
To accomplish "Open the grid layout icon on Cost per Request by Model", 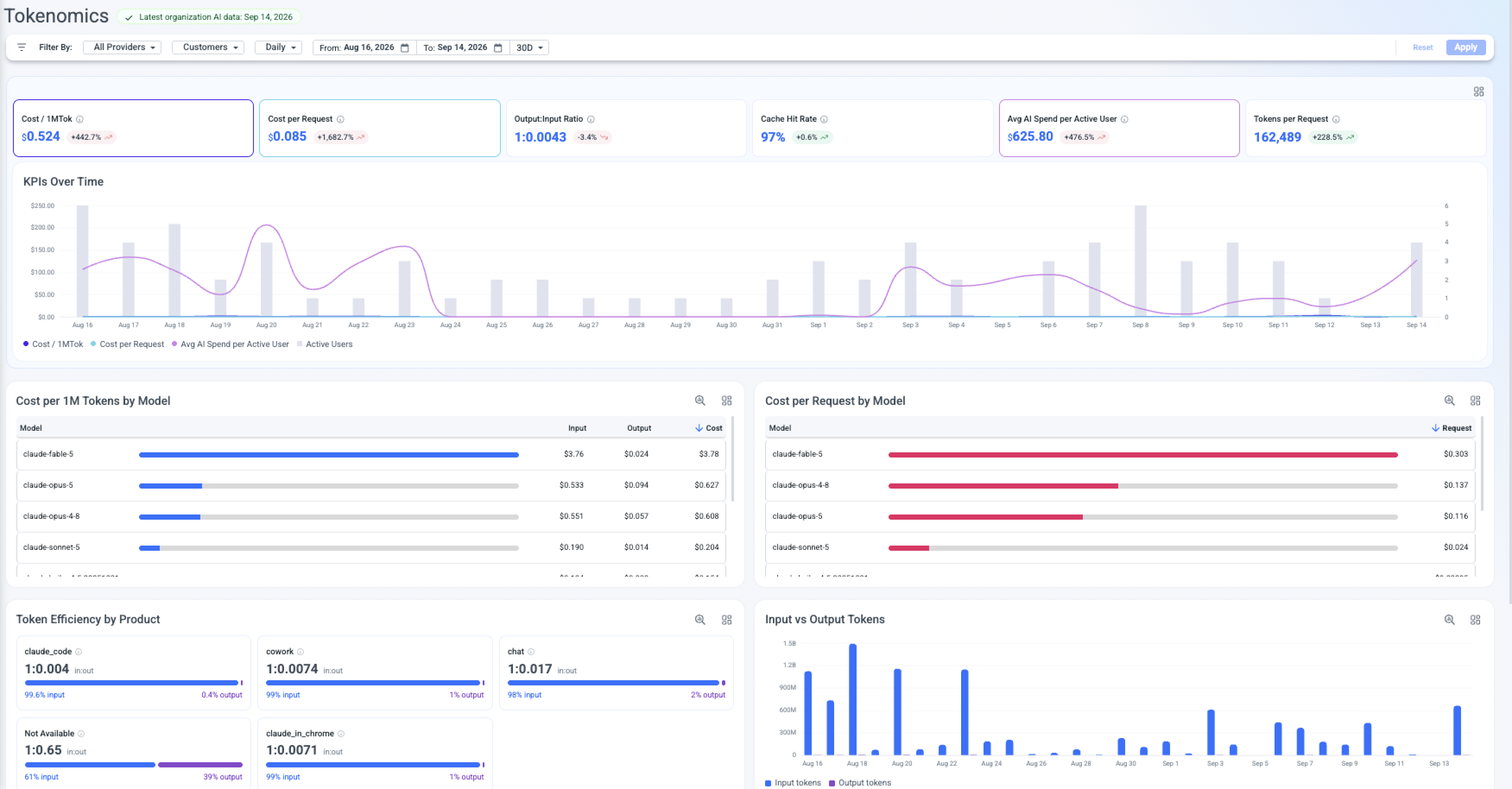I will (1475, 400).
